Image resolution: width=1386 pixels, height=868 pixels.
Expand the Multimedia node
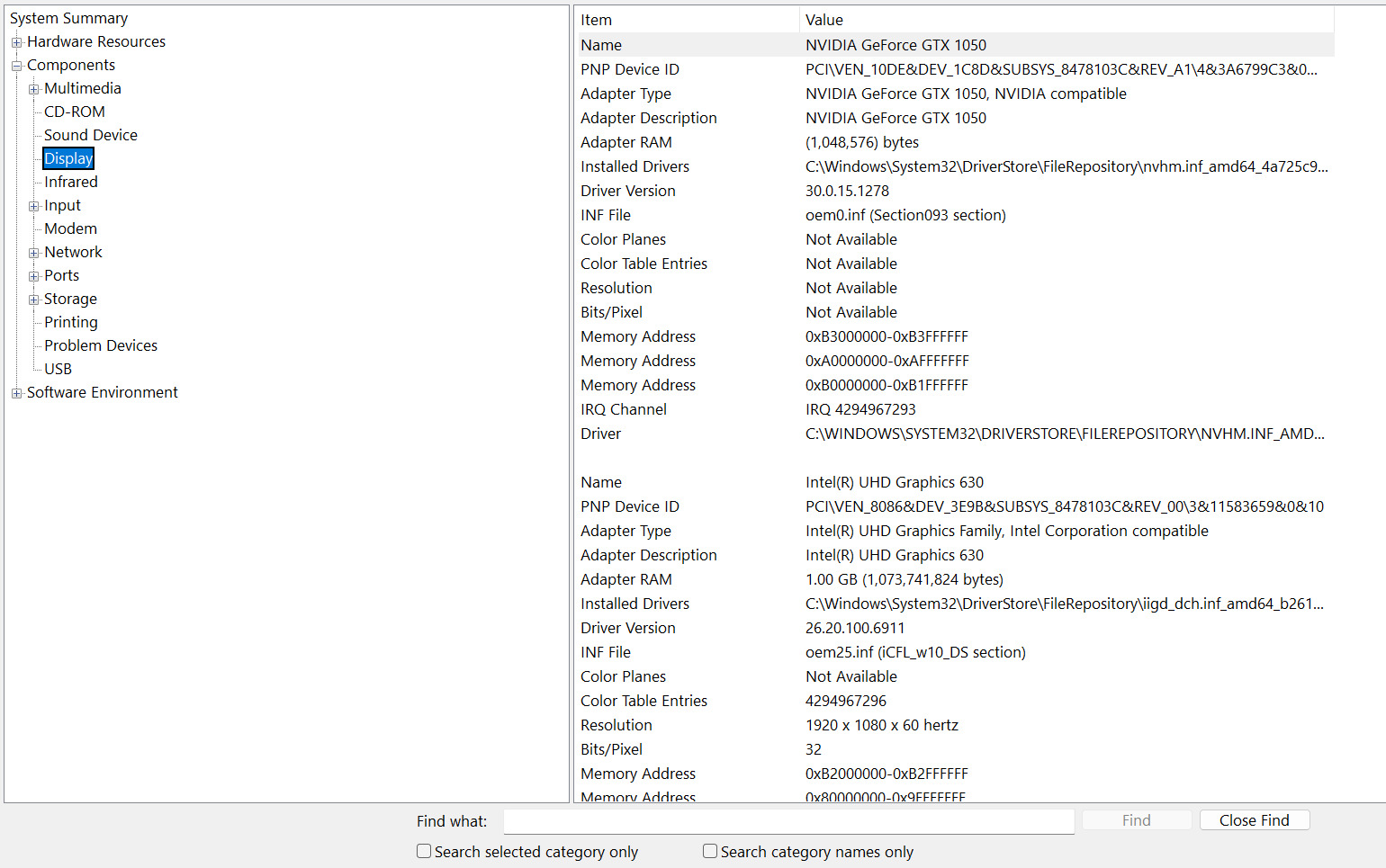tap(33, 89)
